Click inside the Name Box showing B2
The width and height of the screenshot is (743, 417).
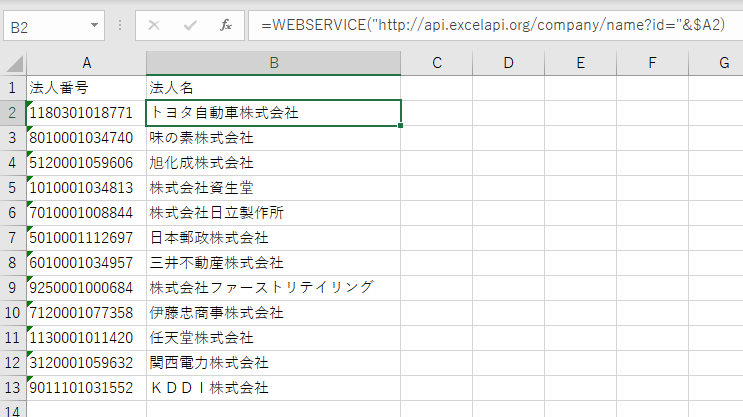[x=45, y=25]
